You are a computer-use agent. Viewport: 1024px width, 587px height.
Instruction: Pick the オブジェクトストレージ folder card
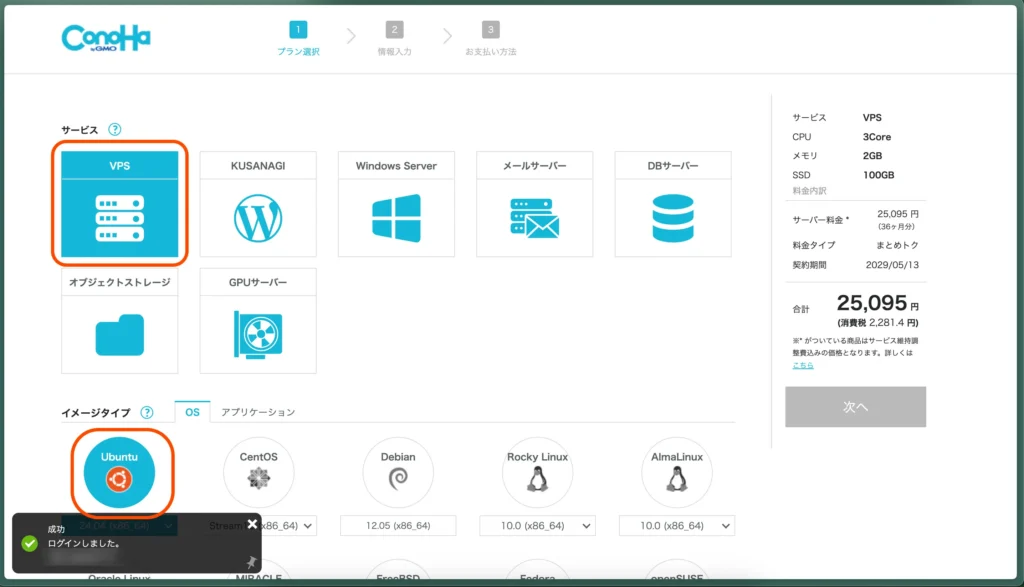click(x=120, y=321)
